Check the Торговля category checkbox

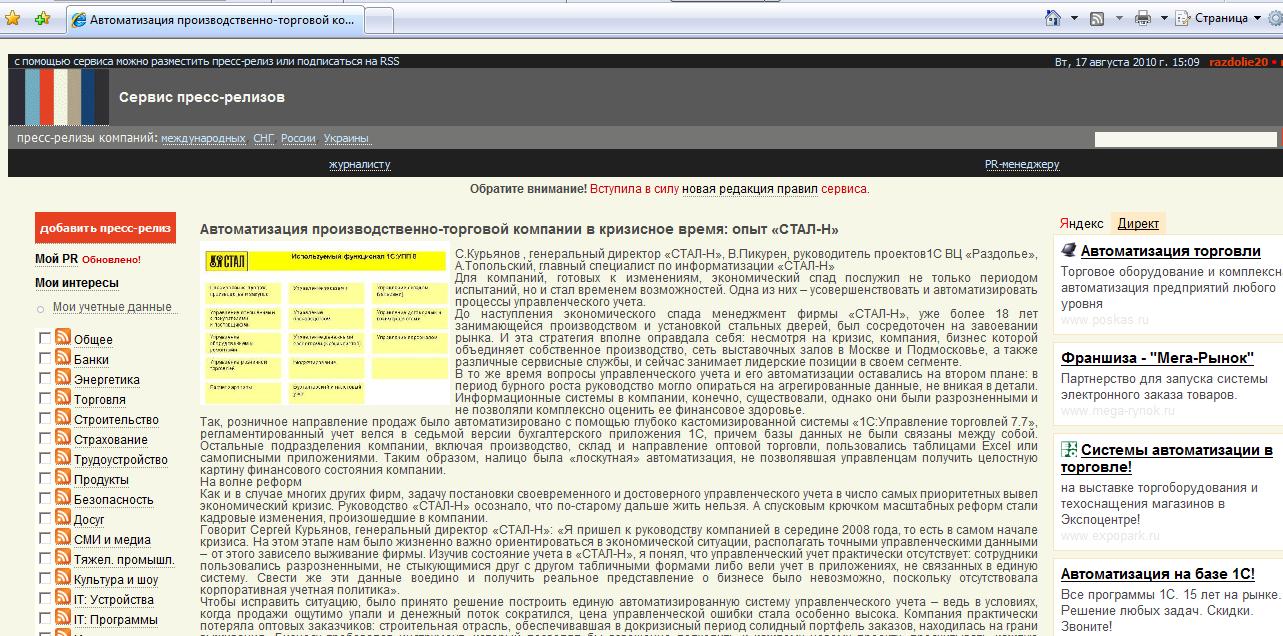pos(45,398)
